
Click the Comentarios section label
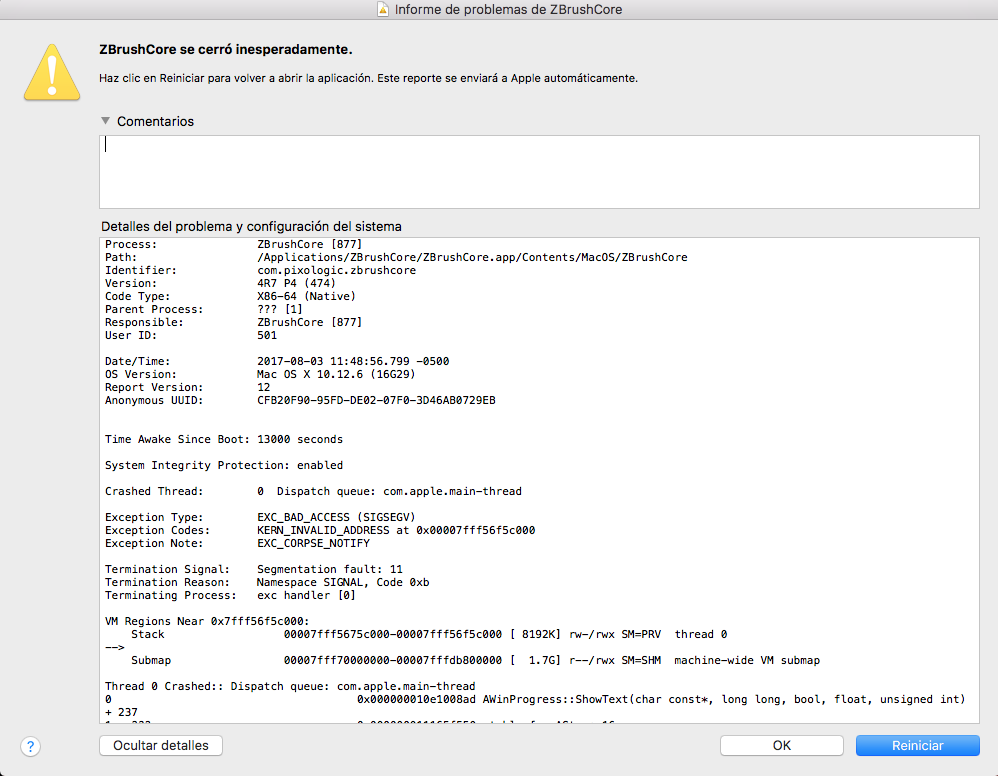[x=155, y=121]
